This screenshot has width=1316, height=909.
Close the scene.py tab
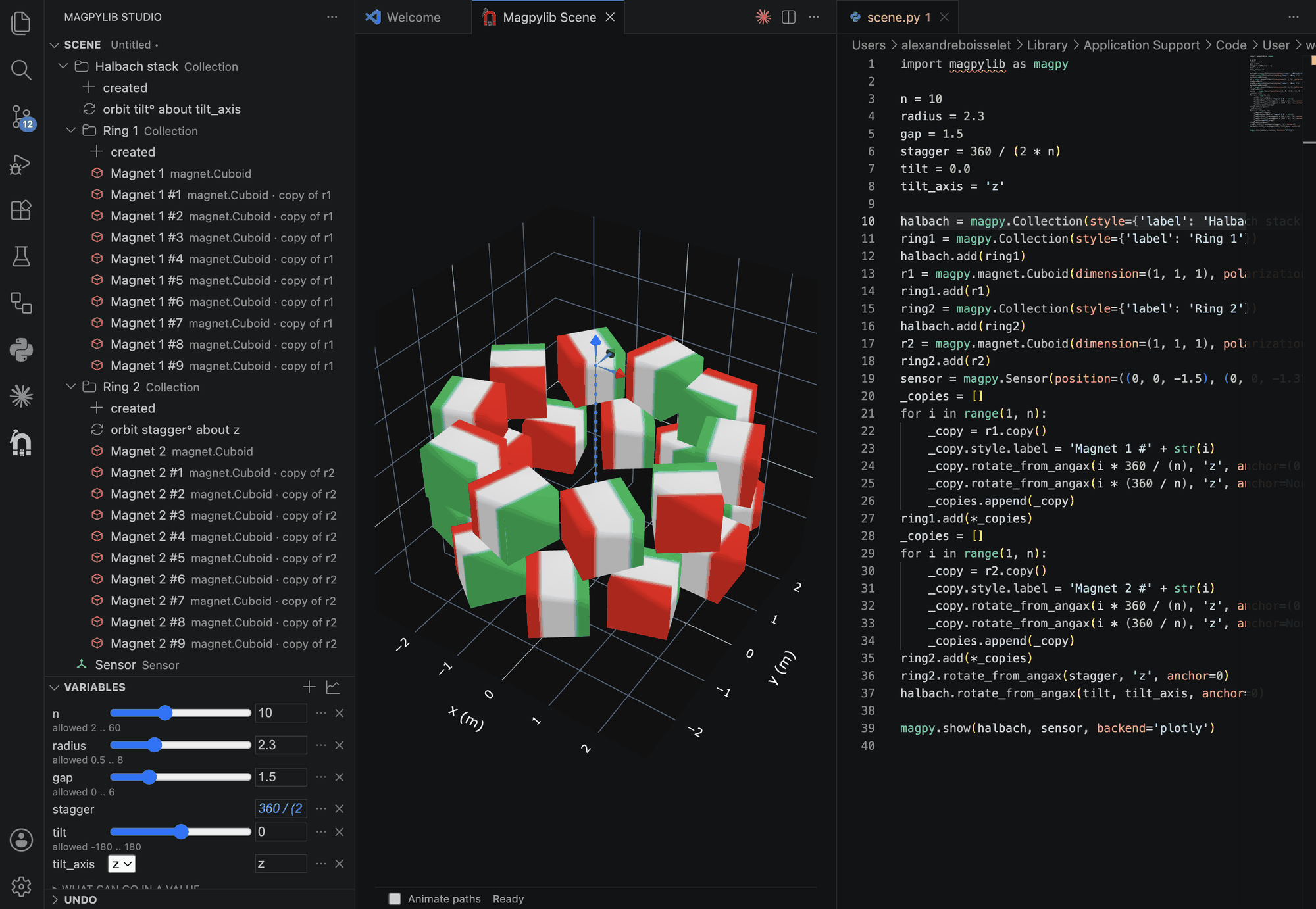[x=944, y=17]
